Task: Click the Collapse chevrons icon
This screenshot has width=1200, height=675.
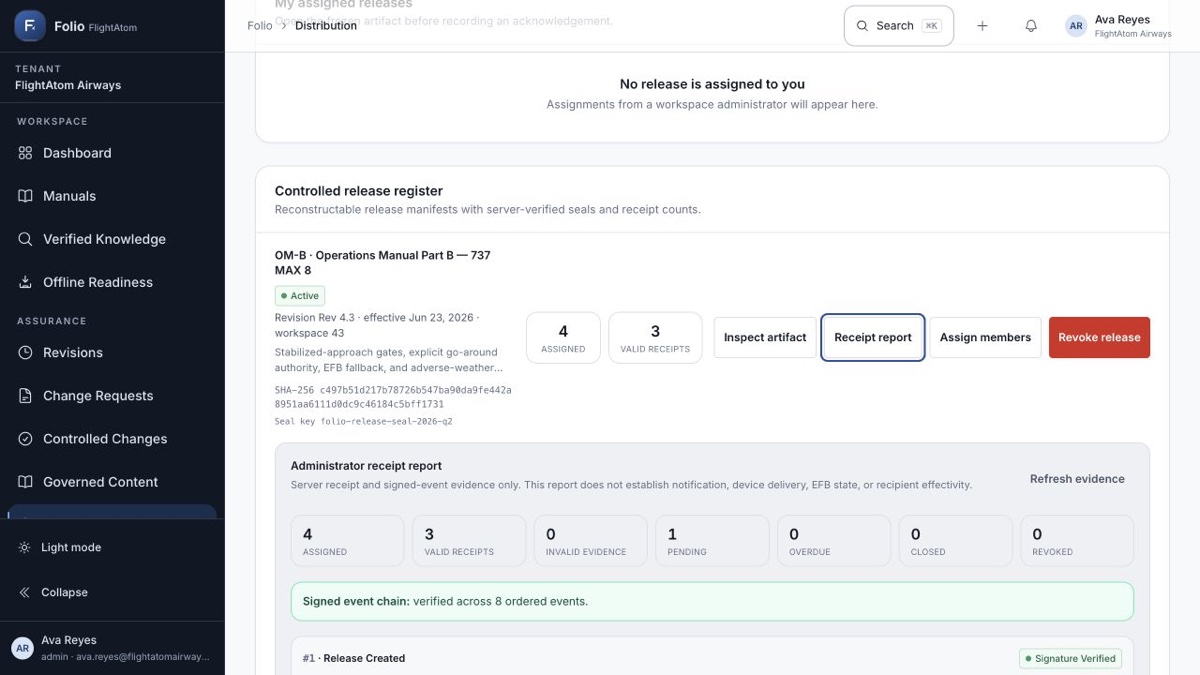Action: (x=24, y=592)
